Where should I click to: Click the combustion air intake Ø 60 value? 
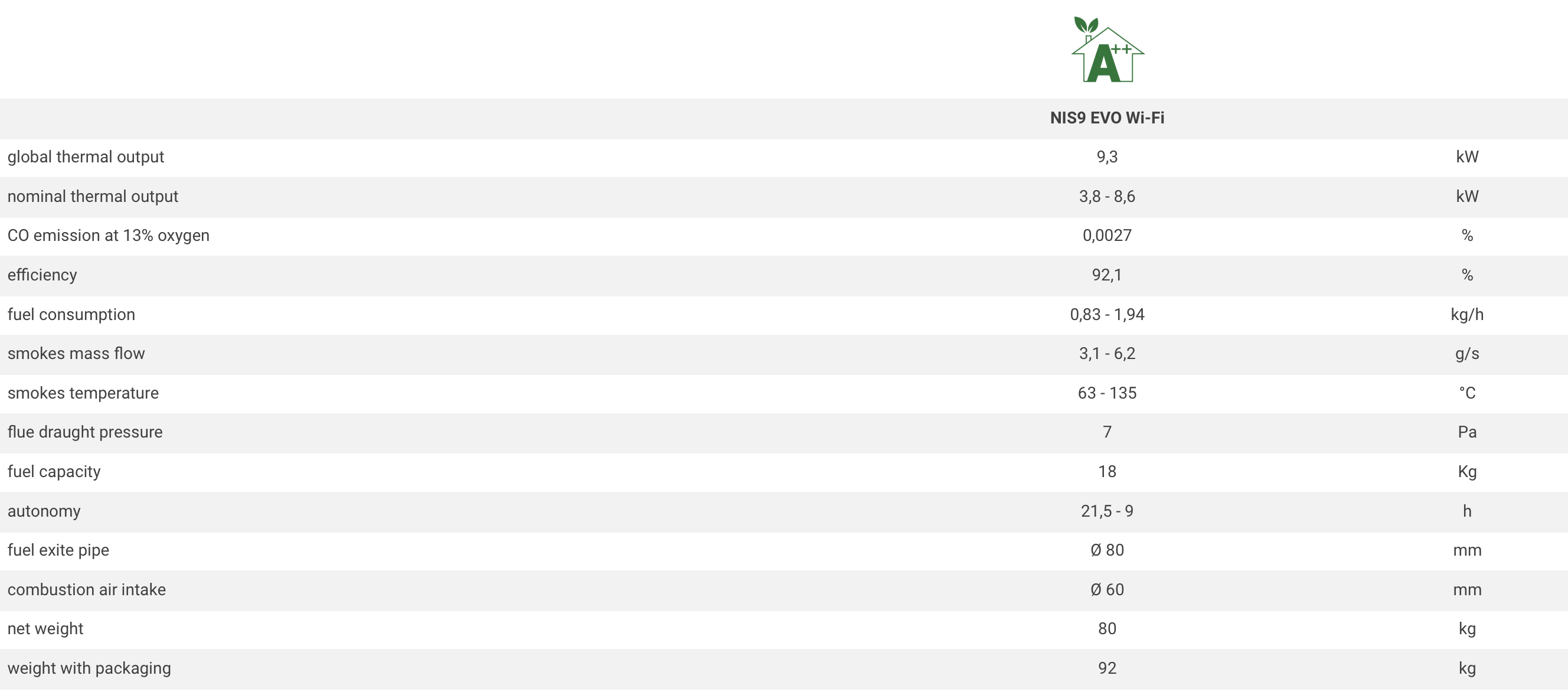tap(1106, 590)
